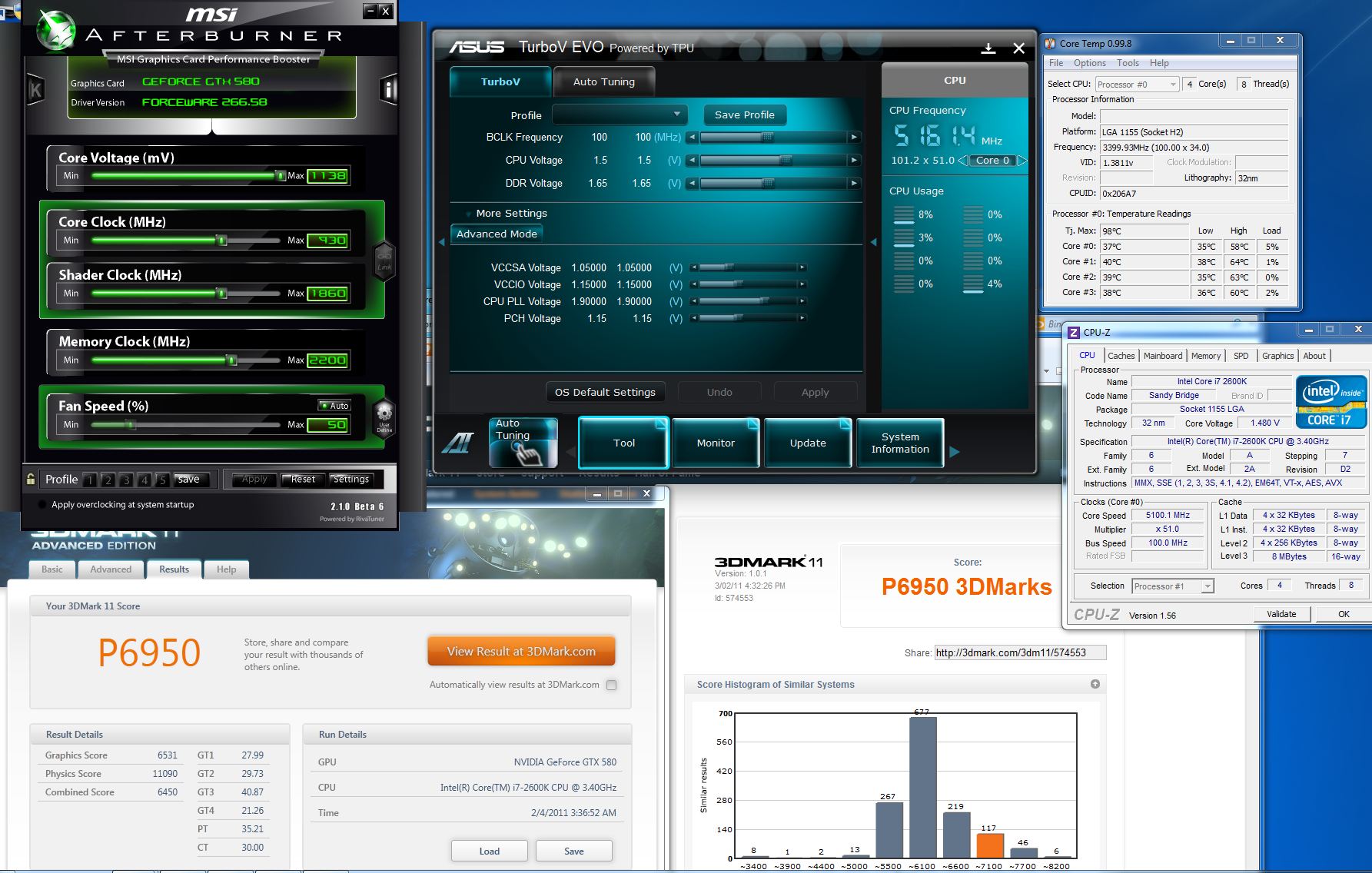Decrease BCLK Frequency with the left arrow

pyautogui.click(x=693, y=138)
